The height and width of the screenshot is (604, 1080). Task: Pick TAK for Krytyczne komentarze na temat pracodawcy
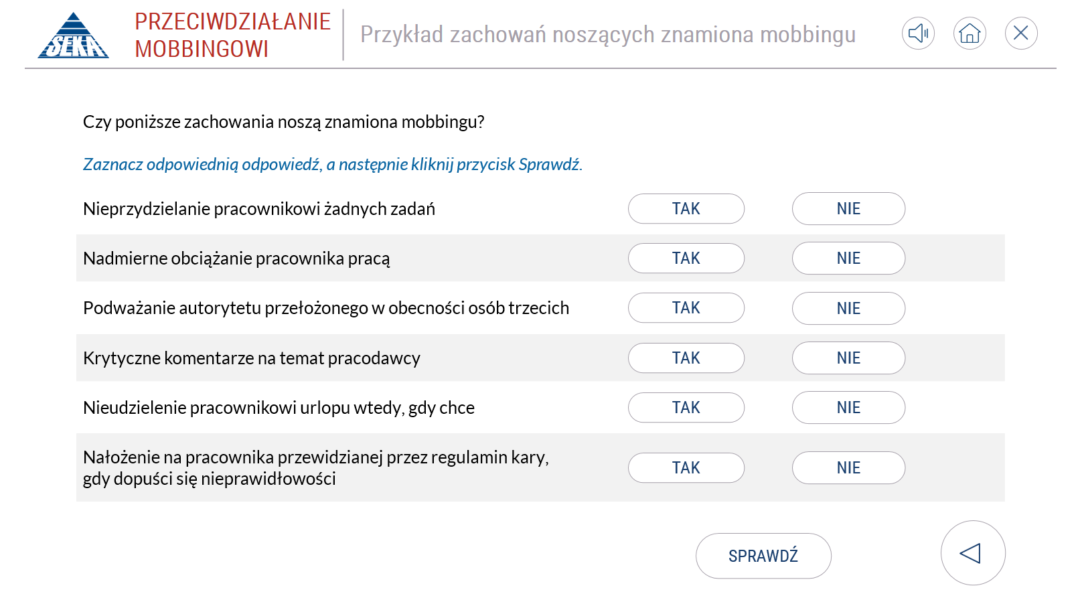pyautogui.click(x=686, y=358)
